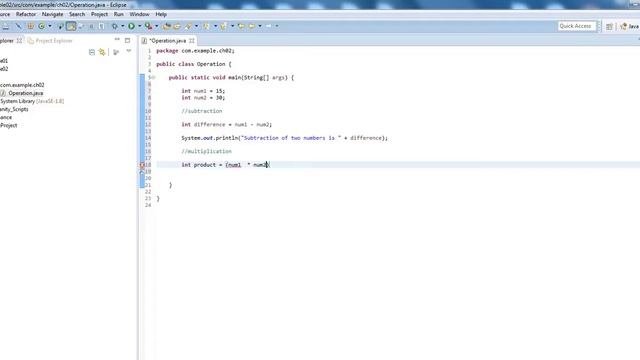Click the Forward navigation arrow icon
Viewport: 640px width, 360px height.
[269, 26]
